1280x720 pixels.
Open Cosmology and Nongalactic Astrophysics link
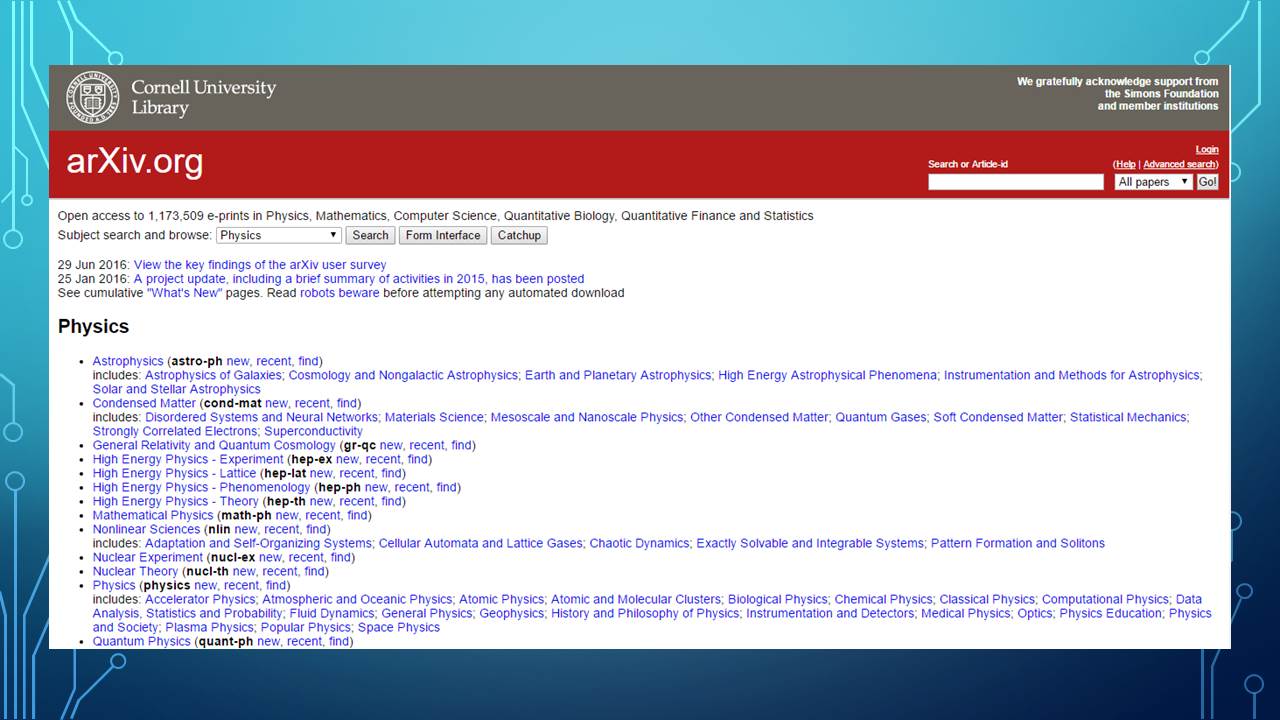403,375
